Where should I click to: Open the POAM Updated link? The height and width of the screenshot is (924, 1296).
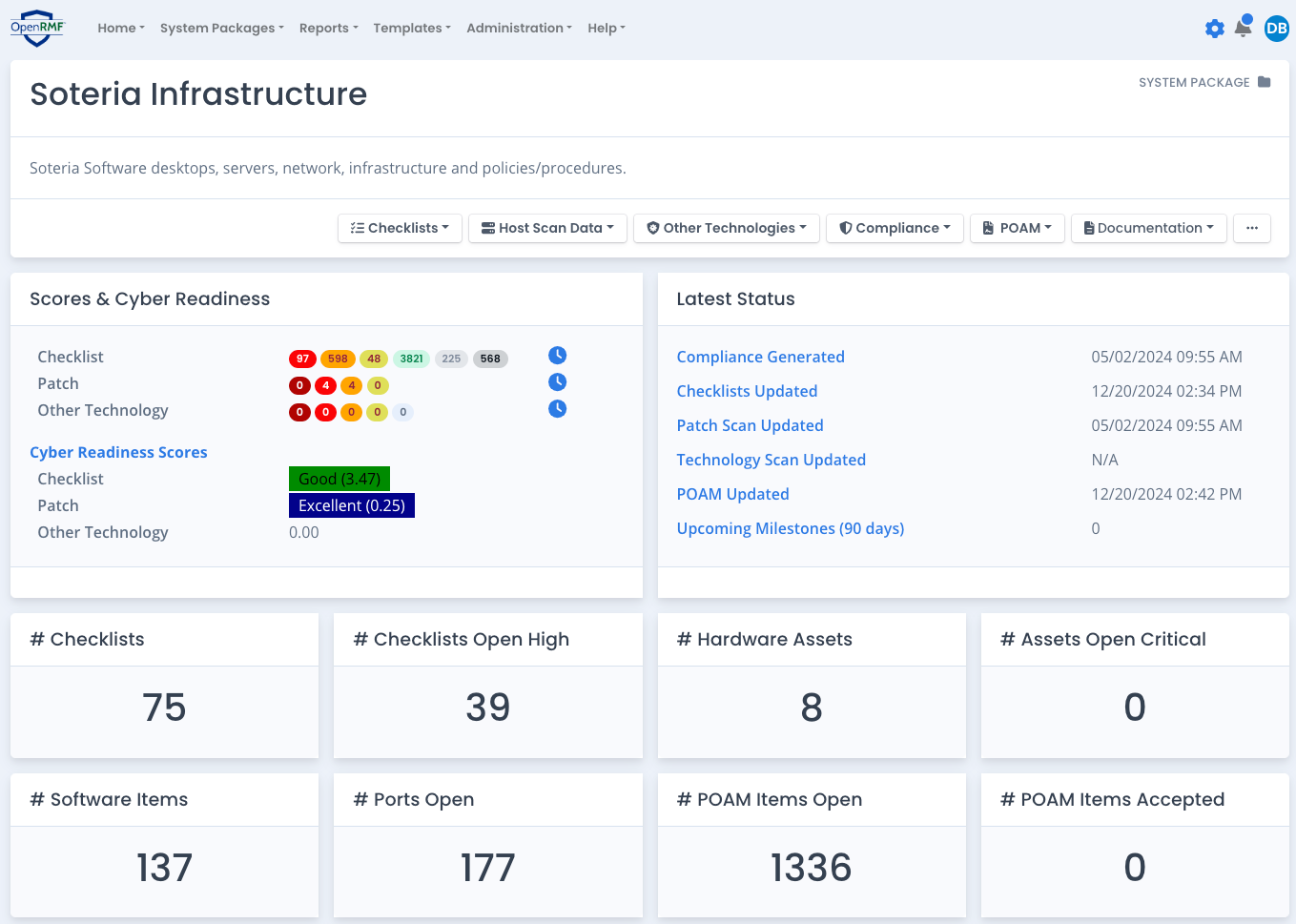(x=732, y=494)
